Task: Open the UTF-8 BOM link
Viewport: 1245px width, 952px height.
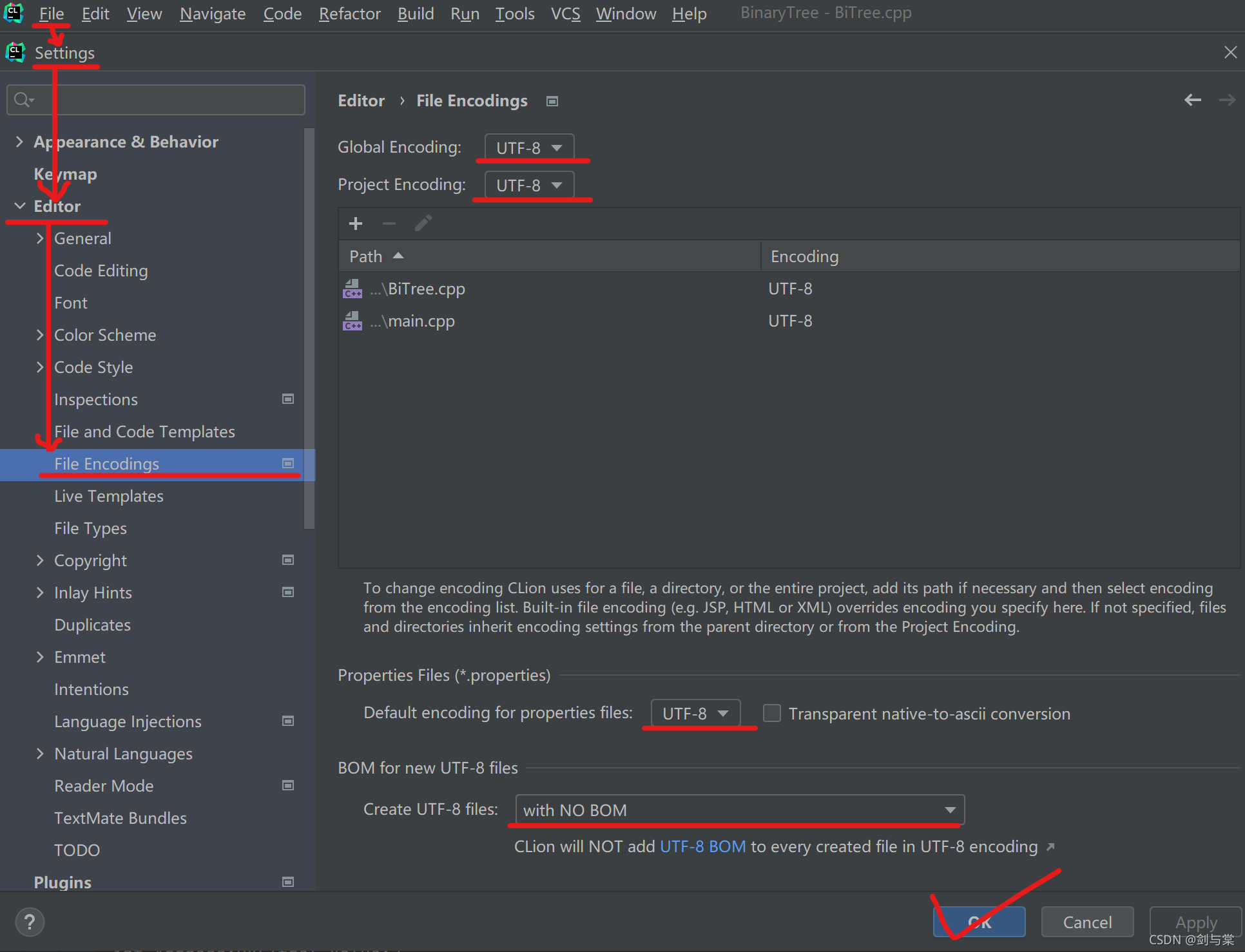Action: [x=702, y=846]
